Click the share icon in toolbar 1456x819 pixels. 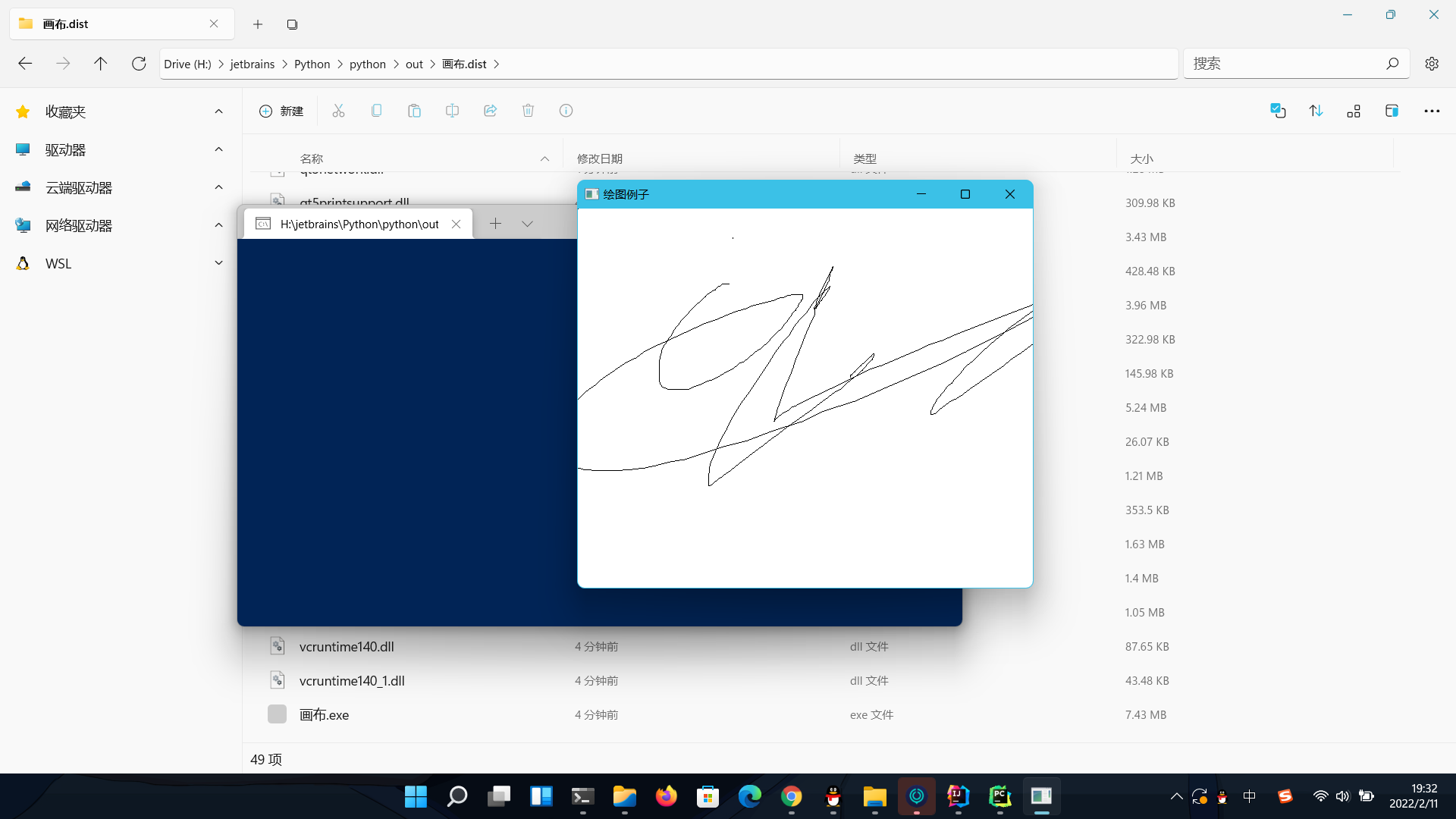[490, 111]
